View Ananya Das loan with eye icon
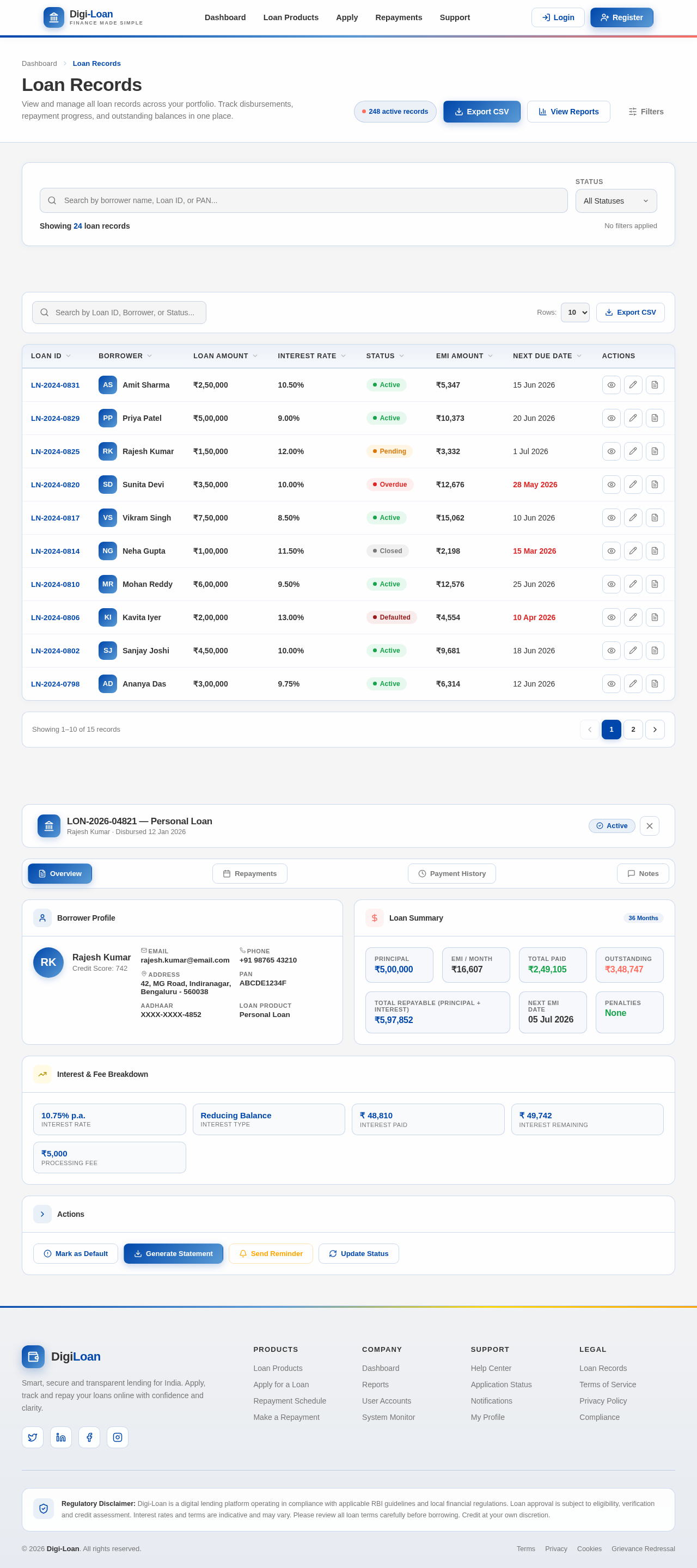The image size is (697, 1568). pyautogui.click(x=611, y=684)
